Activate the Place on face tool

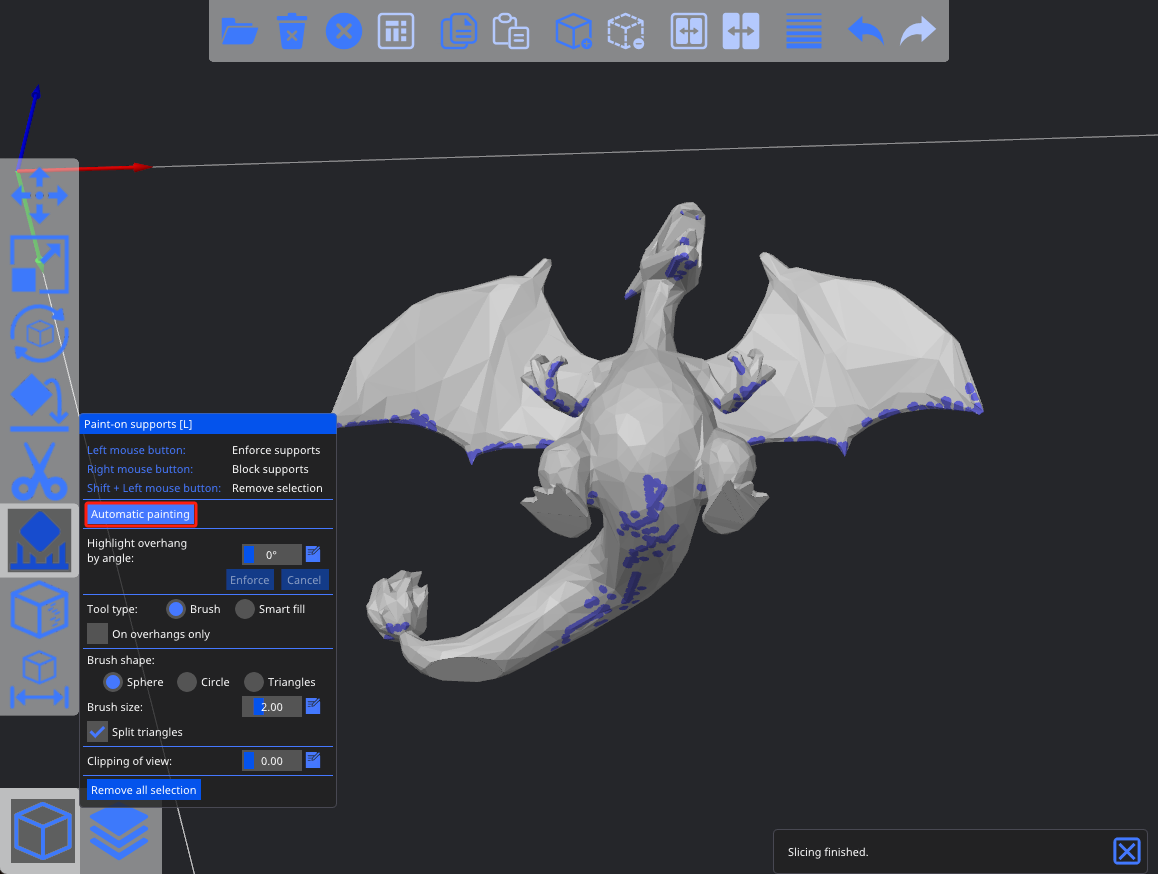coord(39,401)
